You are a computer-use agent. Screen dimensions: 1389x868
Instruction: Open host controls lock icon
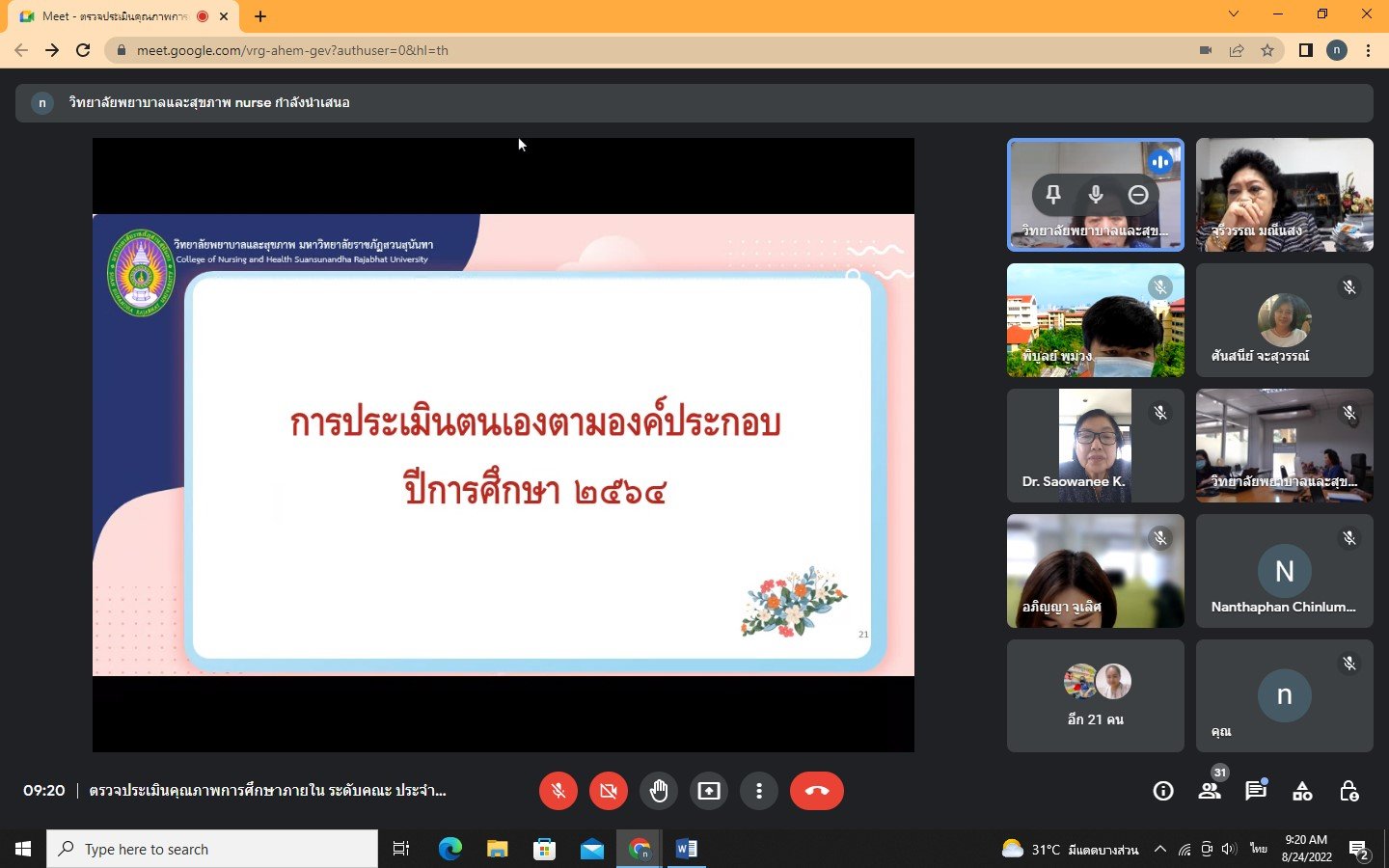tap(1348, 791)
